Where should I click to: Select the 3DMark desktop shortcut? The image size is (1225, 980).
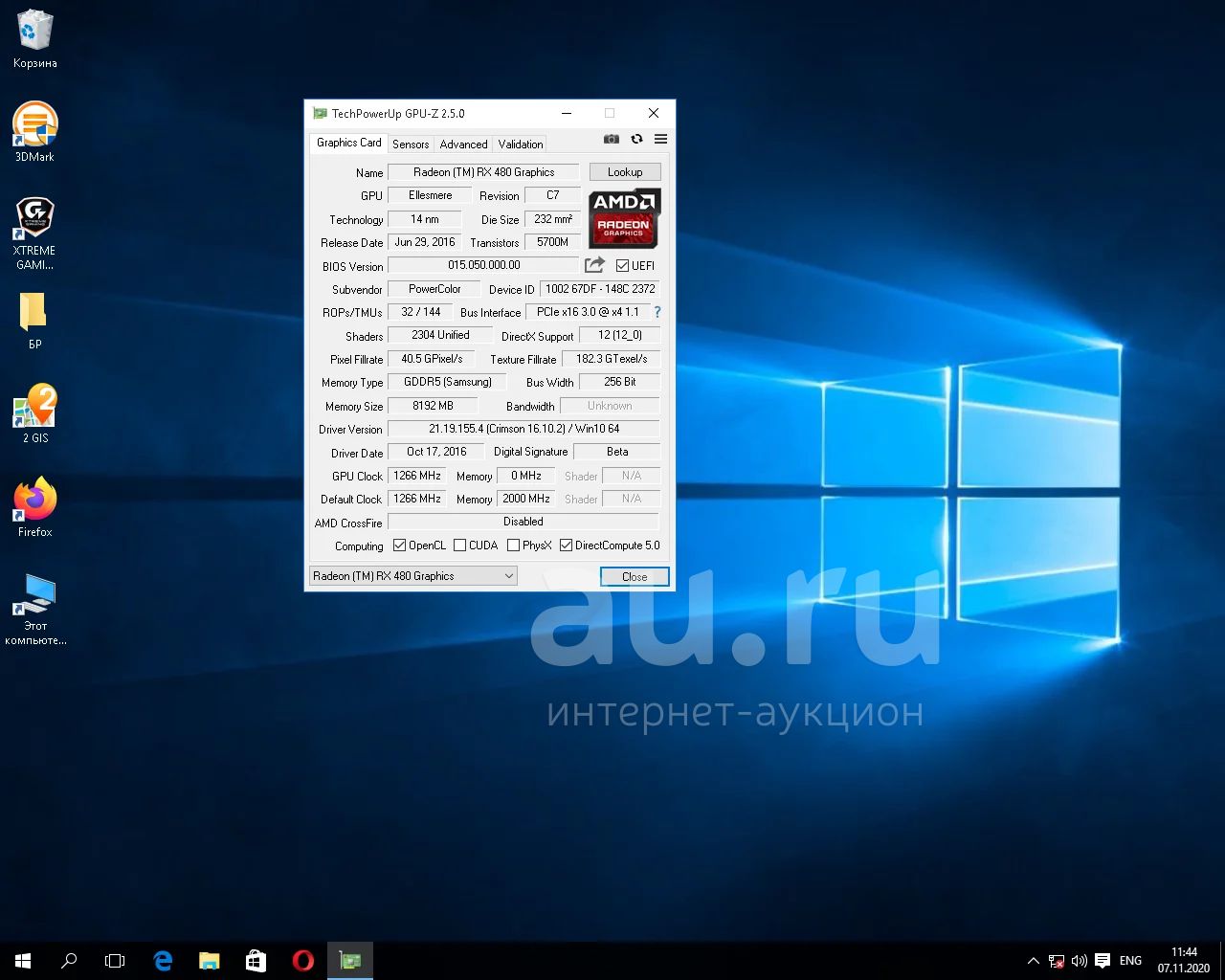(35, 132)
